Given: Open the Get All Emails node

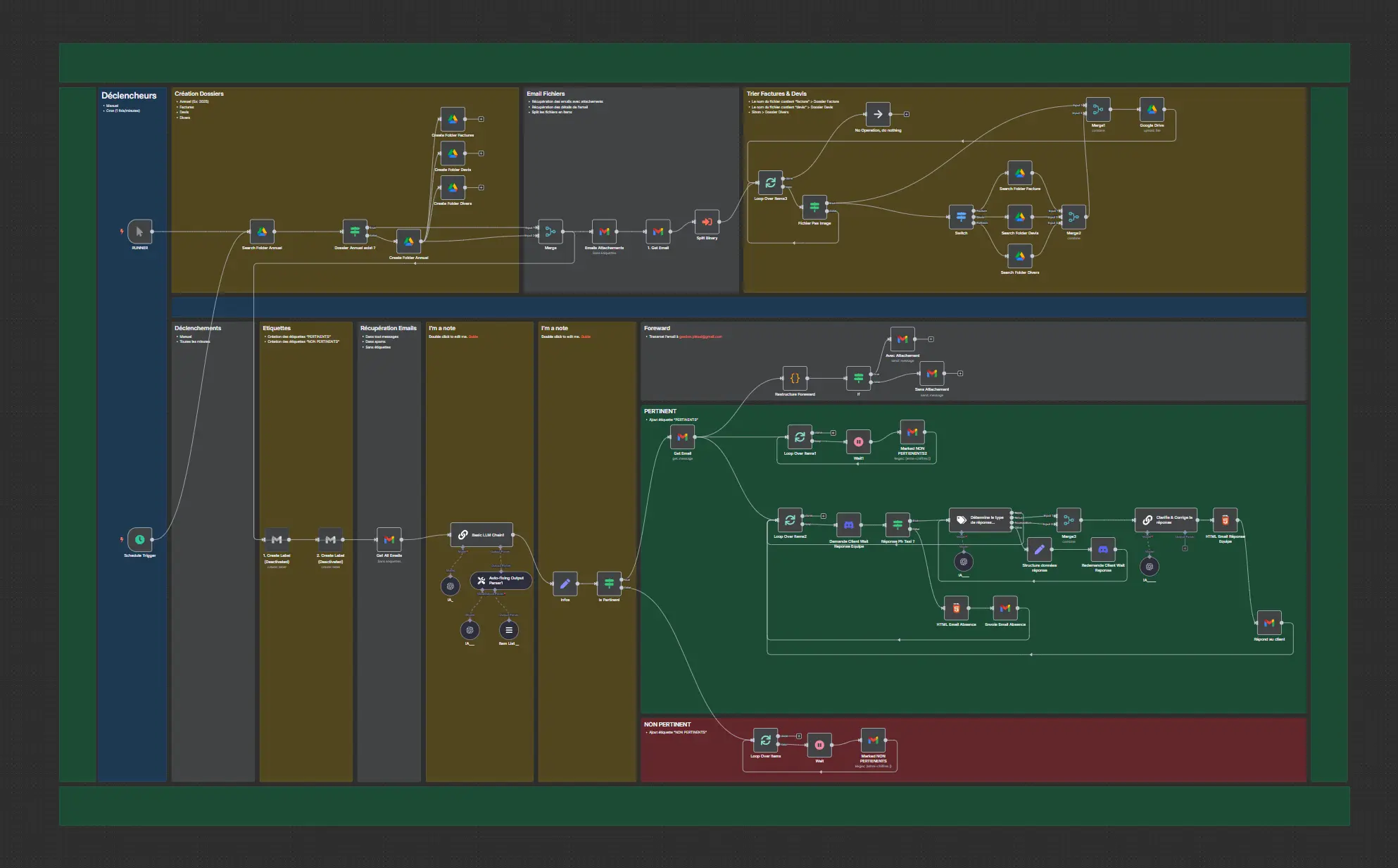Looking at the screenshot, I should (389, 539).
